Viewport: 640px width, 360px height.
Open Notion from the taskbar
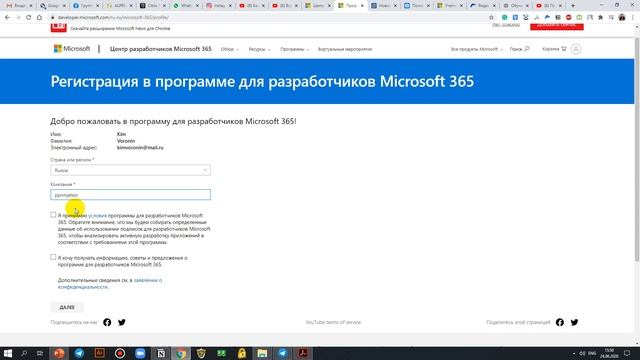coord(161,353)
